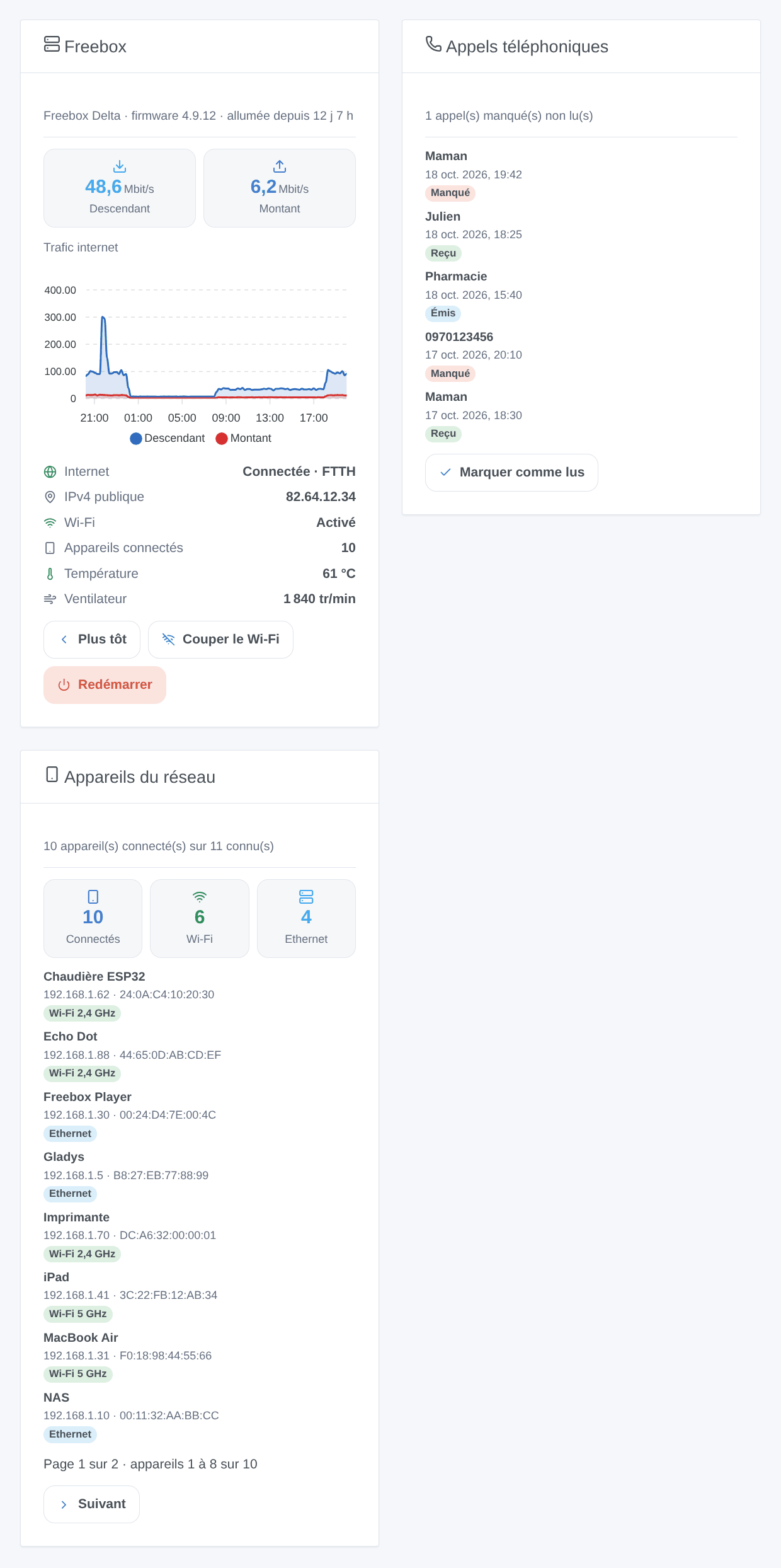Click the public IP value 82.64.12.34
The height and width of the screenshot is (1568, 781).
(x=321, y=497)
